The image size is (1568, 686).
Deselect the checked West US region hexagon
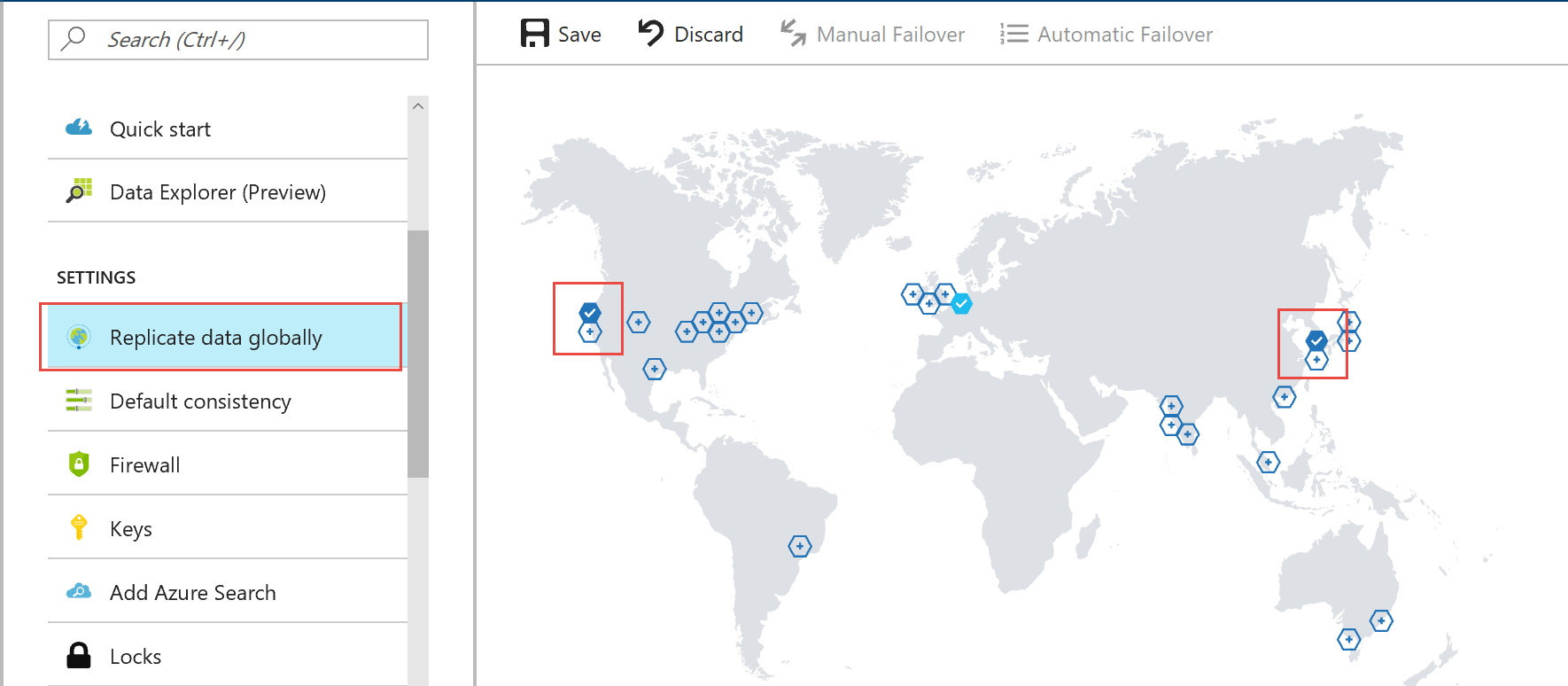coord(590,312)
